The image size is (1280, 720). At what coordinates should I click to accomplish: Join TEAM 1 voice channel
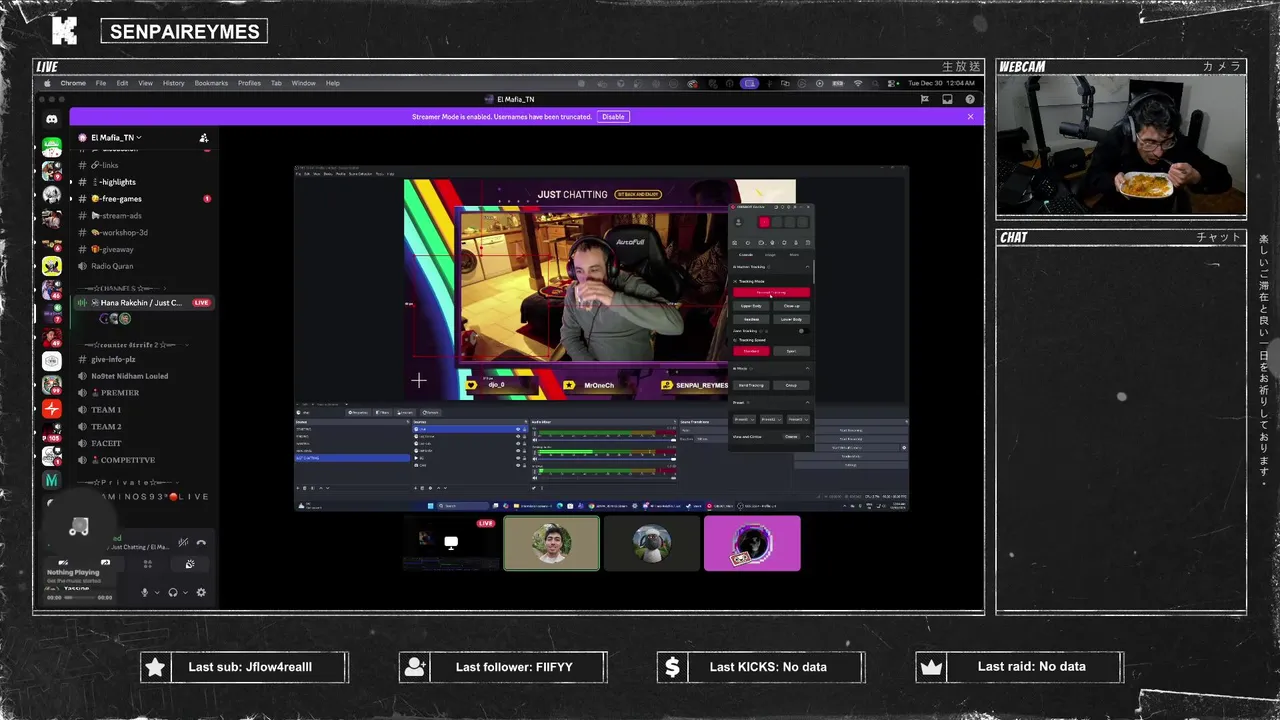click(x=142, y=410)
